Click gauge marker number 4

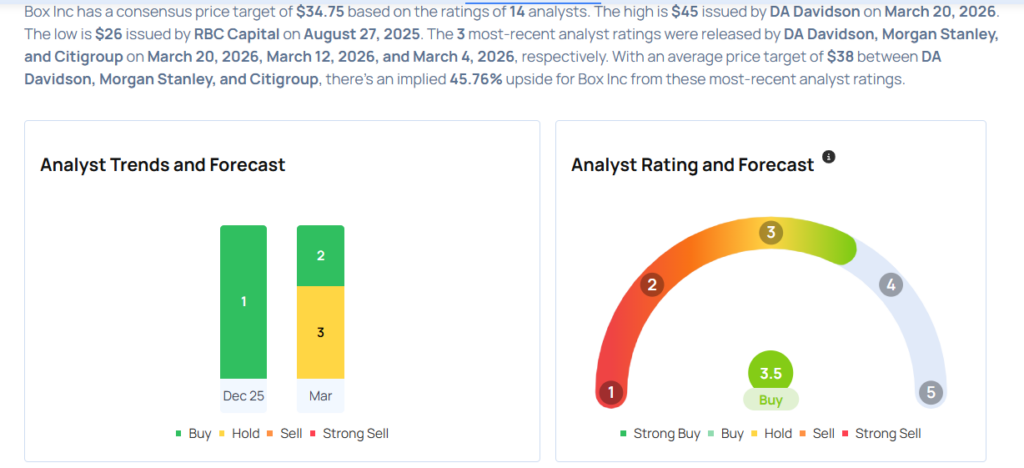[x=891, y=285]
